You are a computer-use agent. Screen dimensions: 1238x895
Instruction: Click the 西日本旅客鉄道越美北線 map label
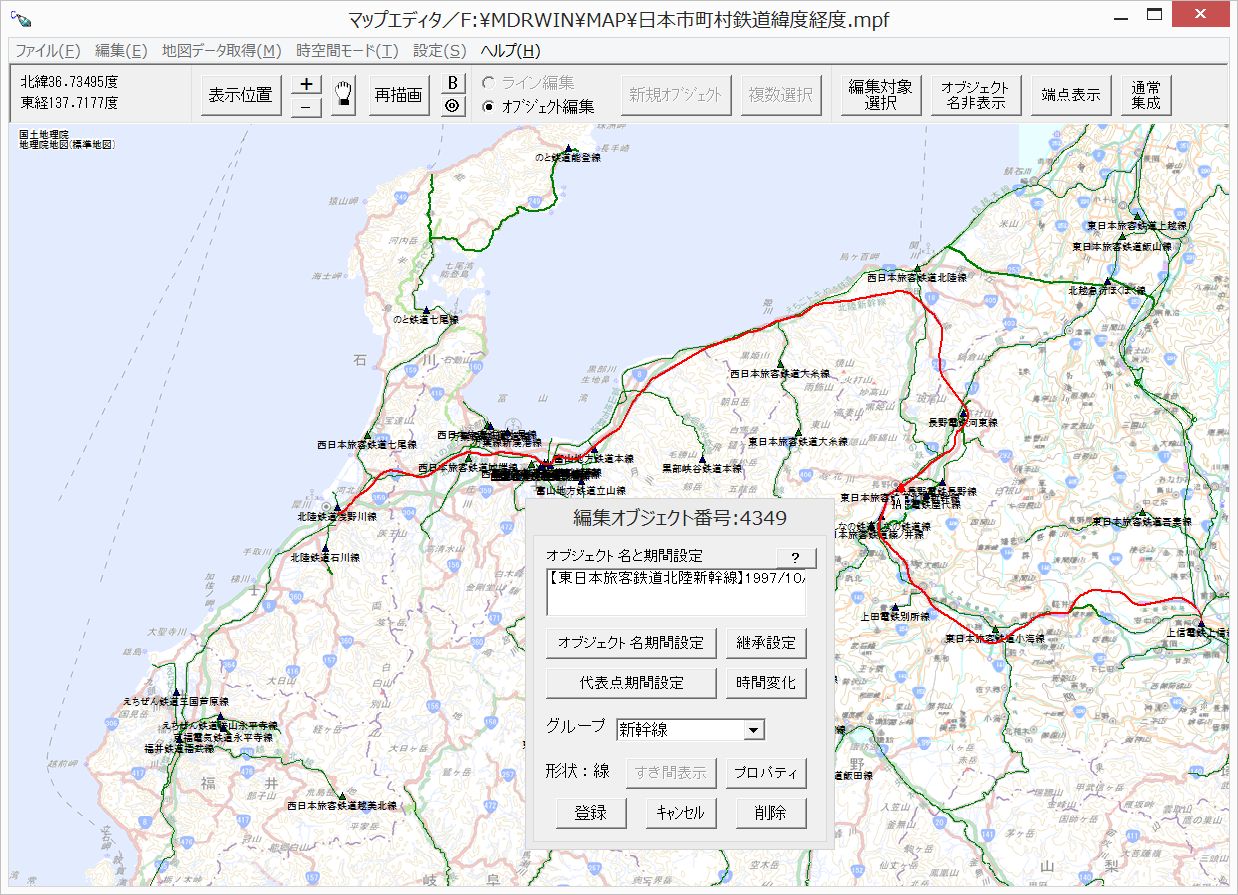(342, 805)
